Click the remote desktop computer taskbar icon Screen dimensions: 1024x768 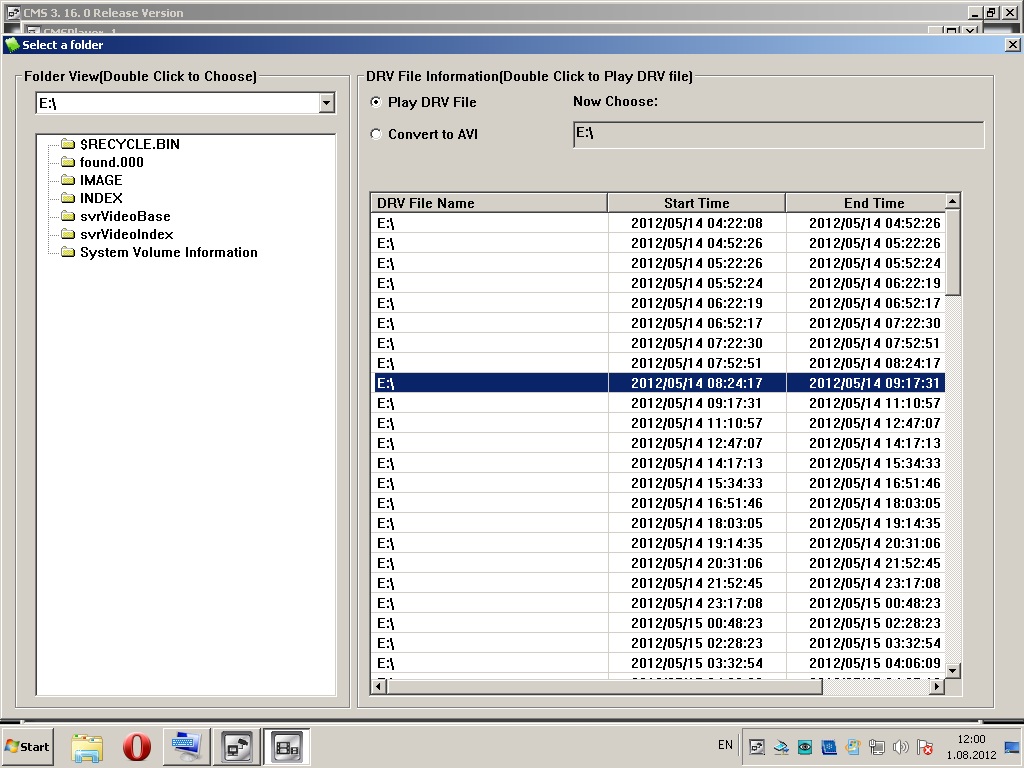186,746
